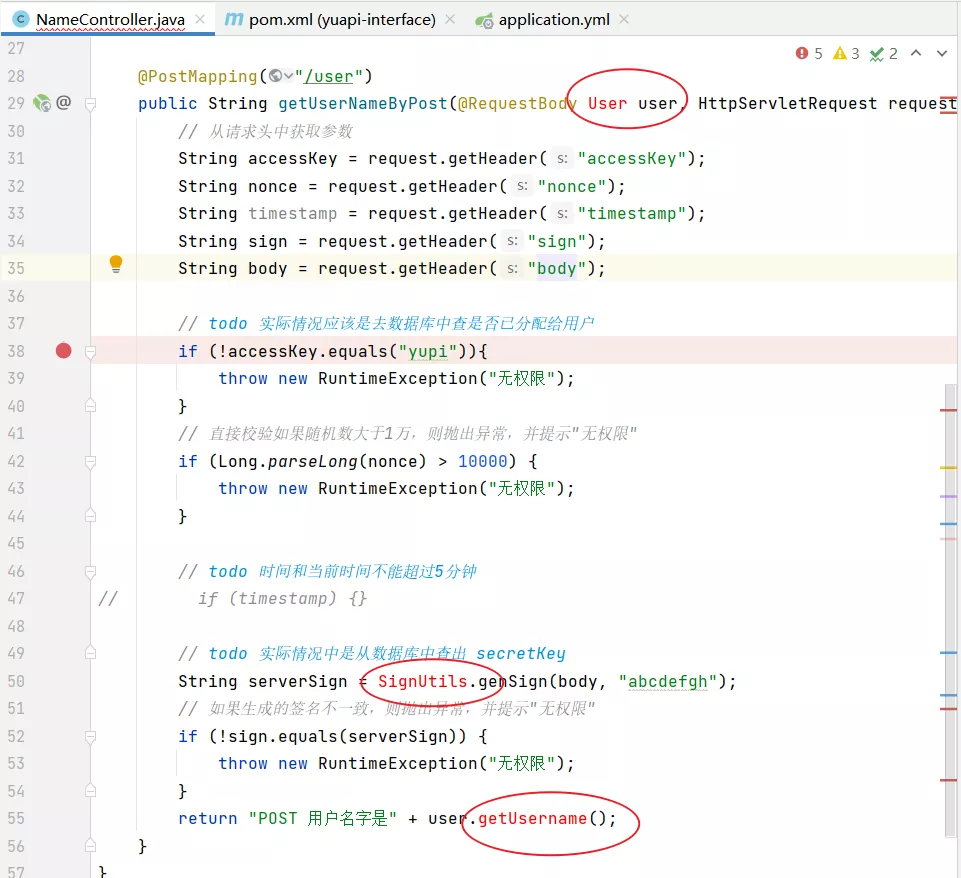Click the commented if (timestamp) line

[283, 599]
